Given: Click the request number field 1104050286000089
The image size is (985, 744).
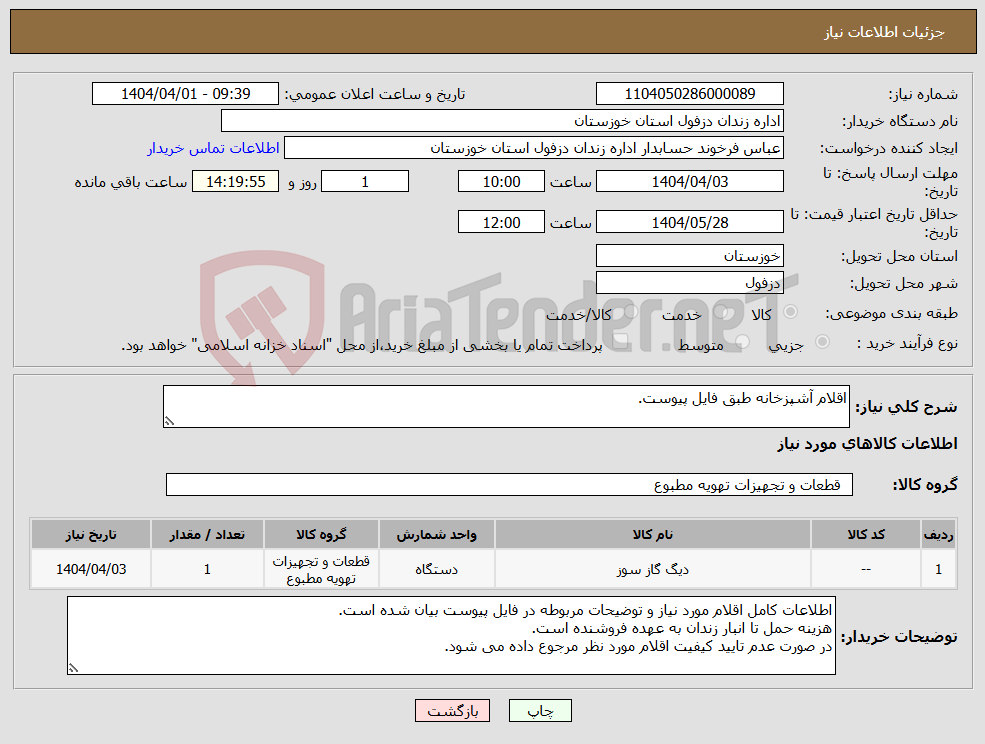Looking at the screenshot, I should [x=690, y=94].
